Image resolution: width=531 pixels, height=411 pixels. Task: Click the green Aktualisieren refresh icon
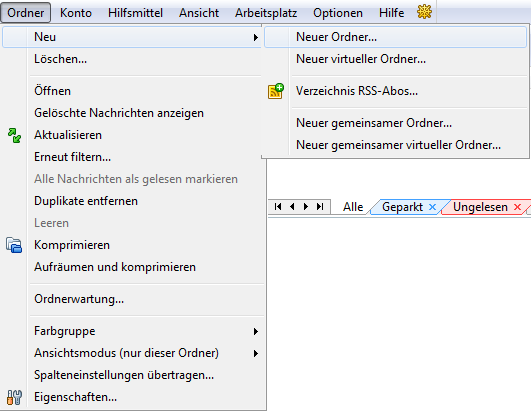pyautogui.click(x=14, y=135)
